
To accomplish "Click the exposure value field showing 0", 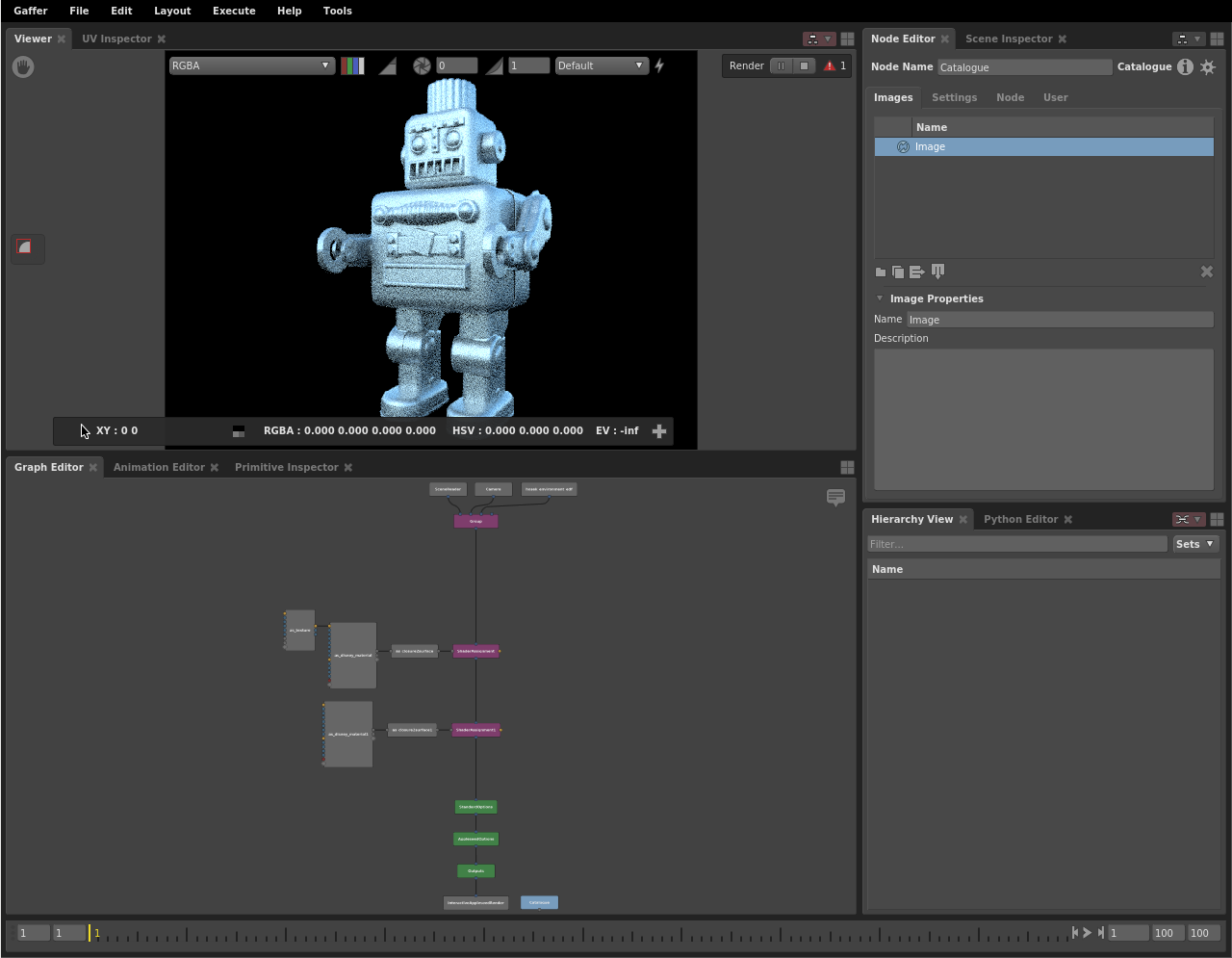I will (x=456, y=65).
